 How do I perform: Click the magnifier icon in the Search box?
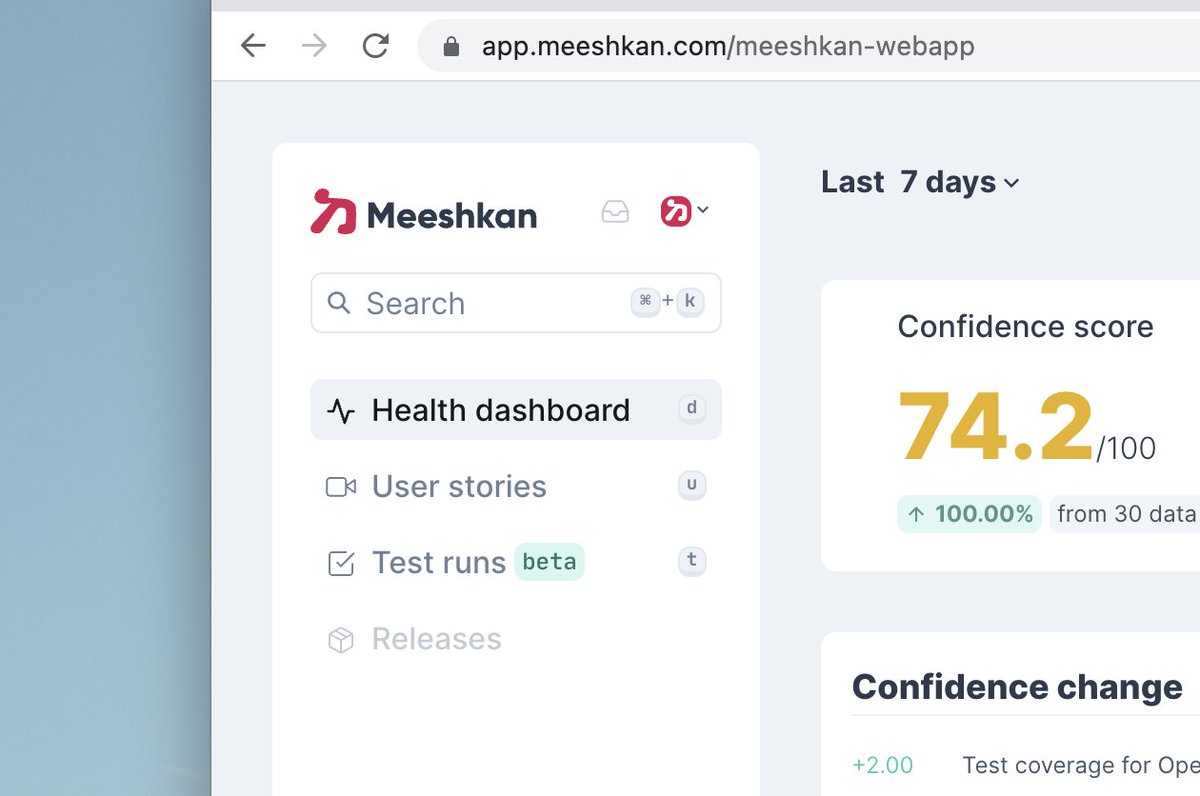point(339,303)
